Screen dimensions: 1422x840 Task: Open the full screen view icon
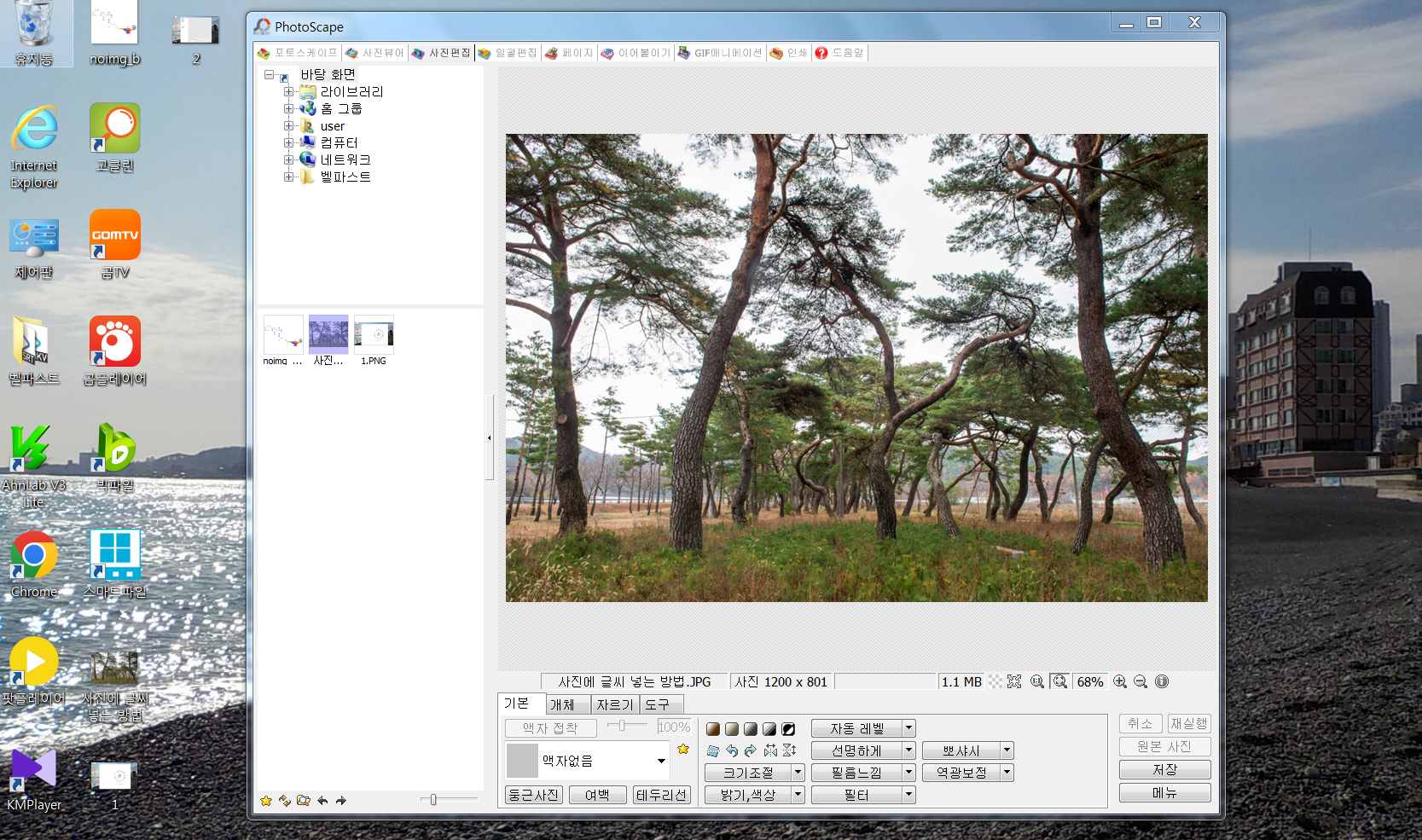tap(1014, 681)
